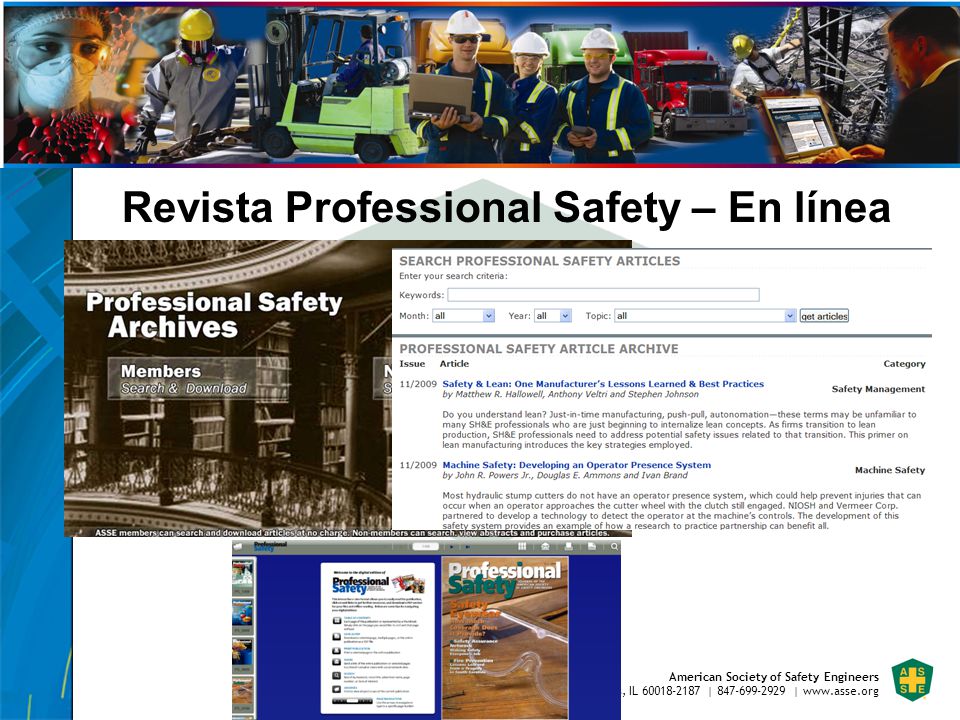Click the welcome digital edition page
The image size is (960, 720).
pos(378,638)
